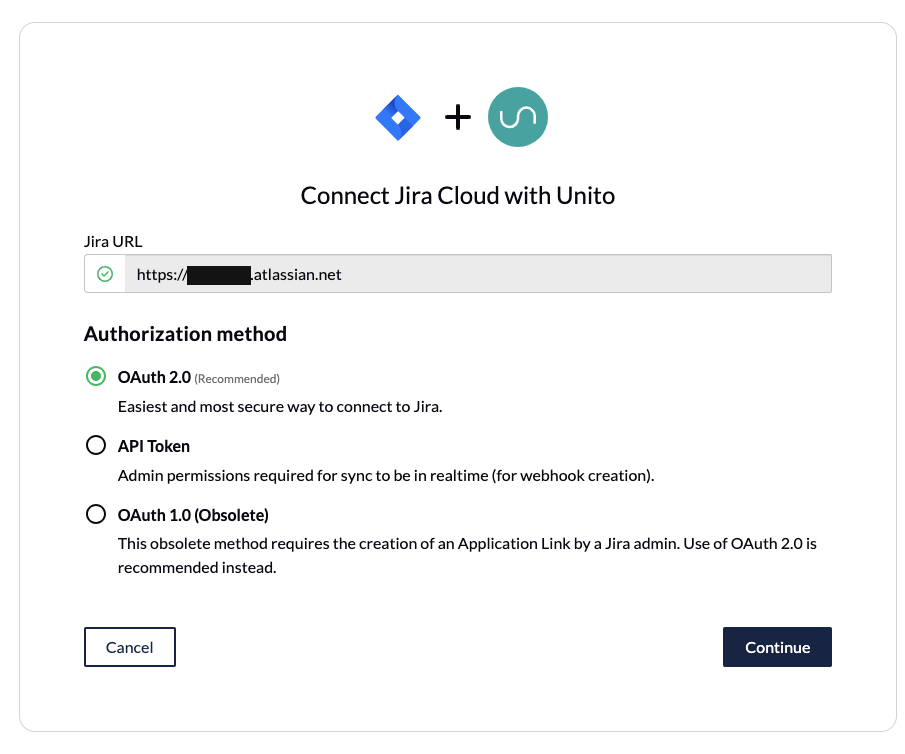Click Cancel to abort the connection
The height and width of the screenshot is (754, 905).
(129, 647)
